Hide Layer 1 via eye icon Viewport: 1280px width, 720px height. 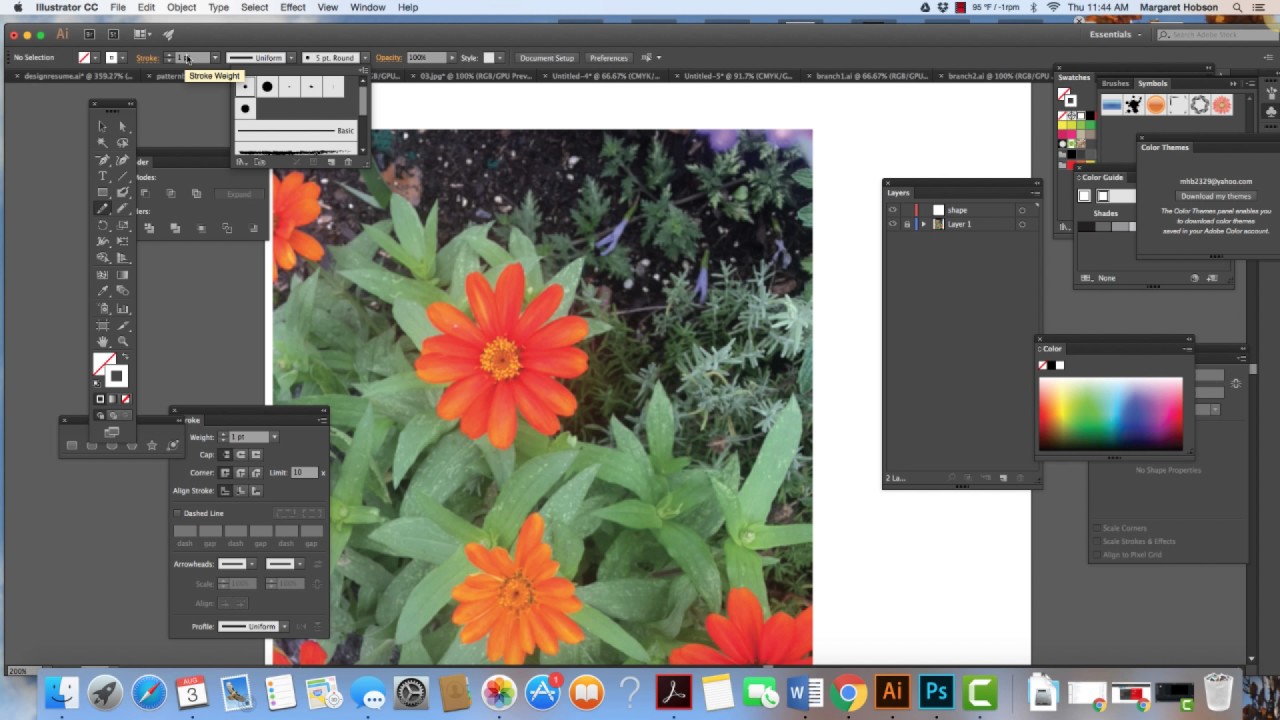pyautogui.click(x=892, y=224)
